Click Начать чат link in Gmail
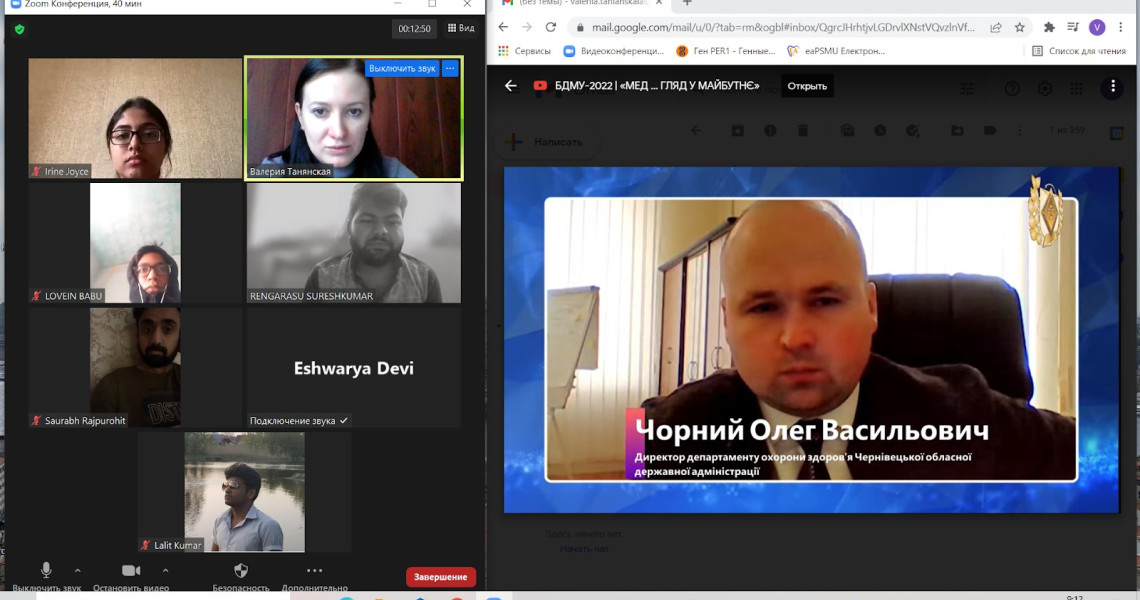This screenshot has height=600, width=1140. click(585, 548)
